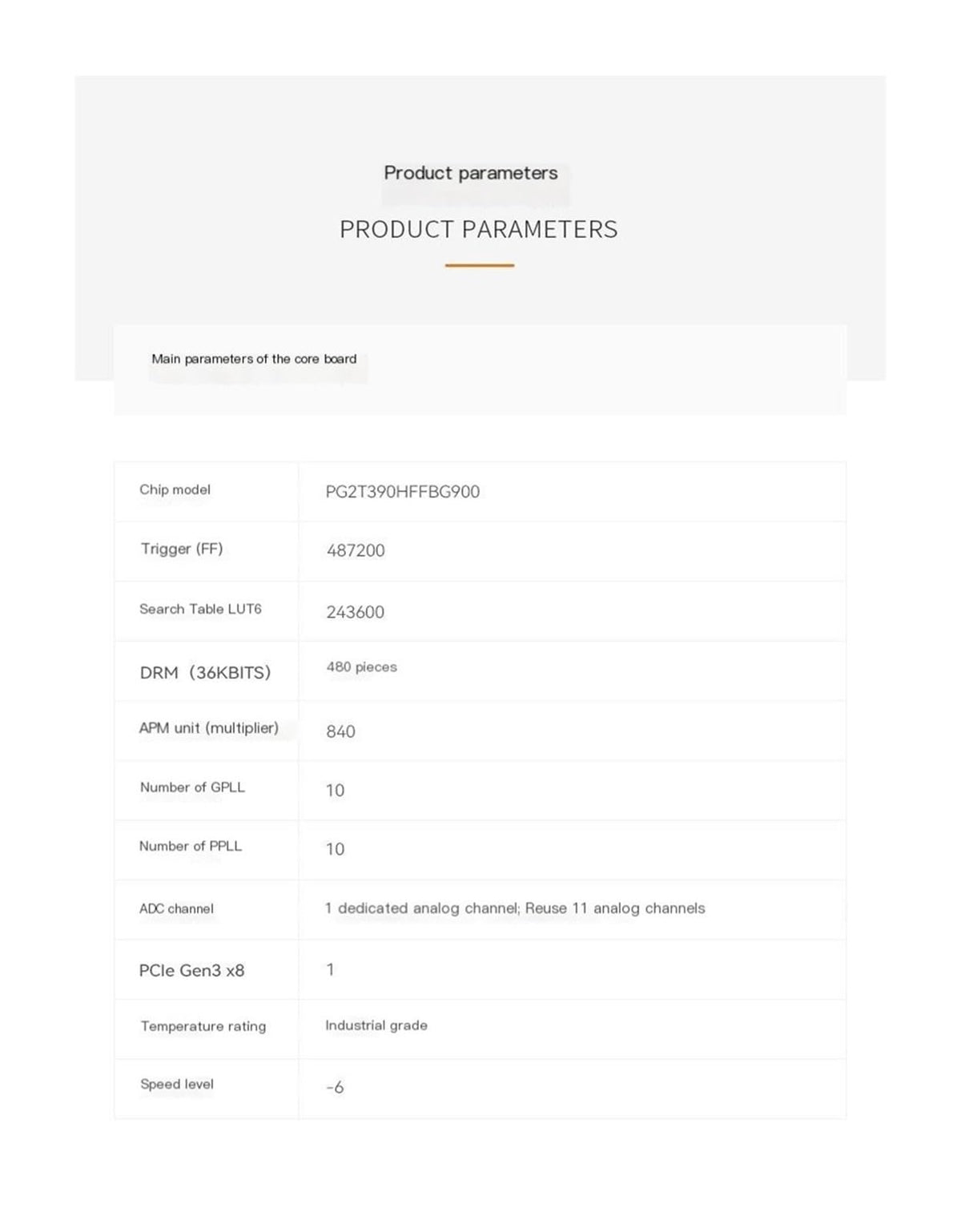Image resolution: width=961 pixels, height=1232 pixels.
Task: Select the PRODUCT PARAMETERS title text
Action: click(x=479, y=230)
